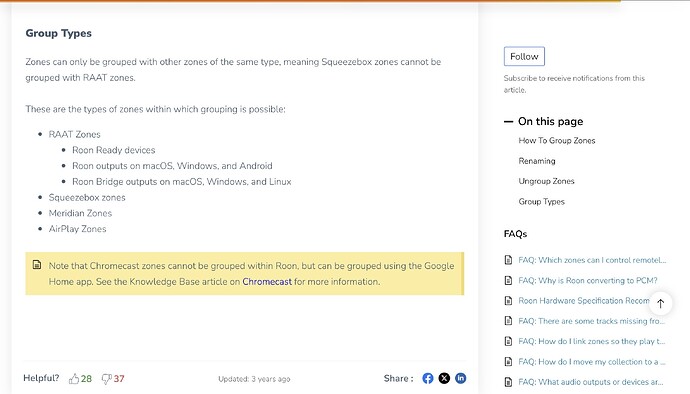
Task: Click document icon beside 'link zones' FAQ
Action: 508,341
